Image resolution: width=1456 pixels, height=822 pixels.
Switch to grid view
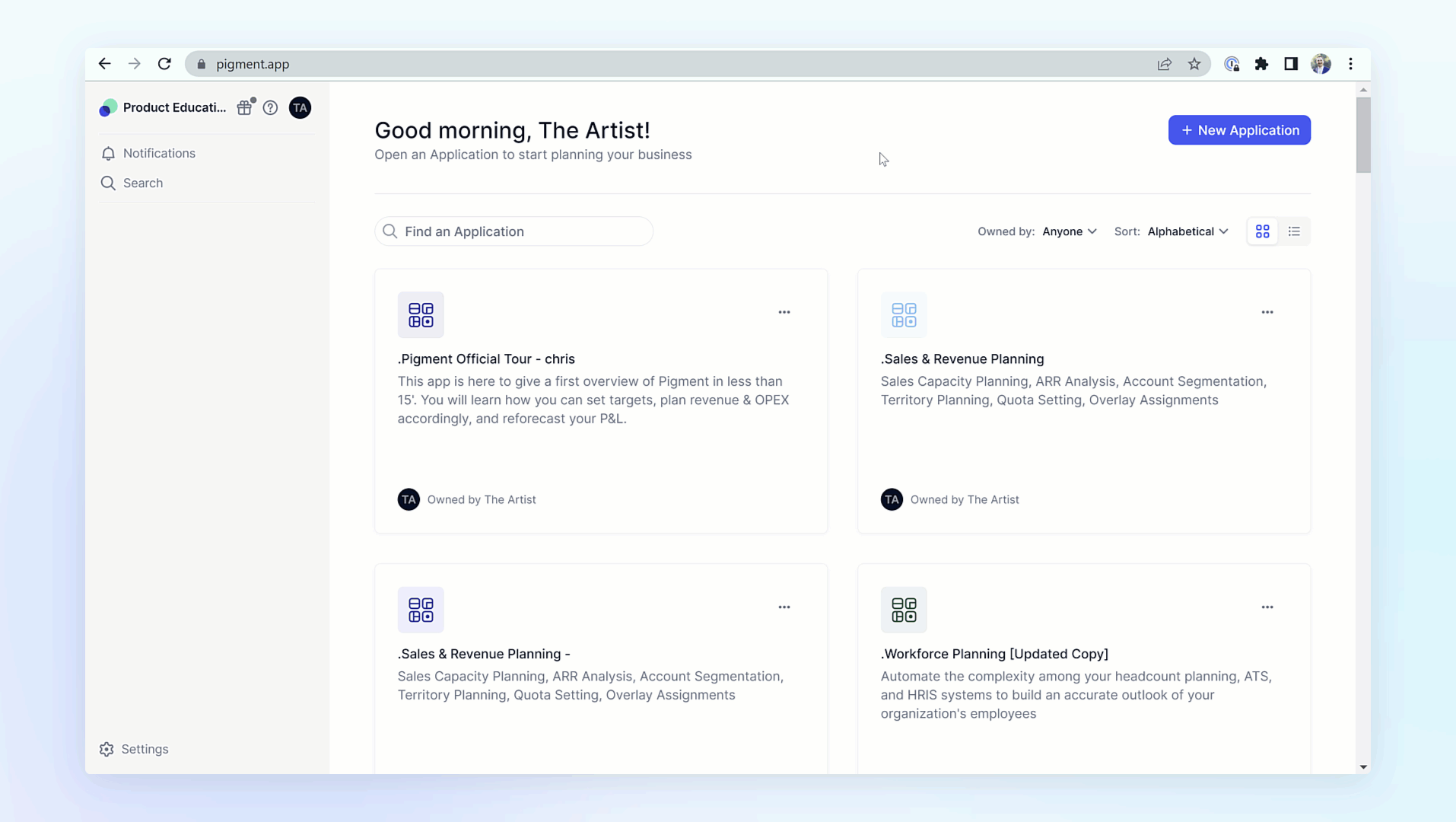(1263, 231)
